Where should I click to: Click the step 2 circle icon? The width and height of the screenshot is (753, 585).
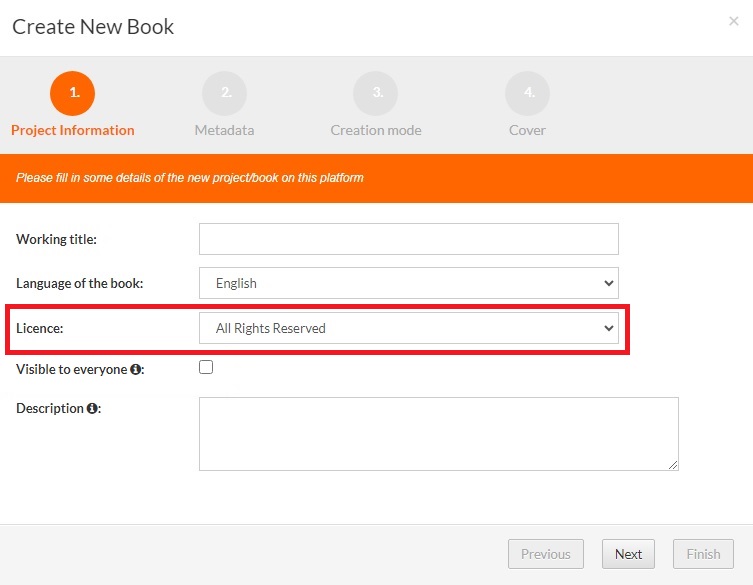pyautogui.click(x=224, y=93)
